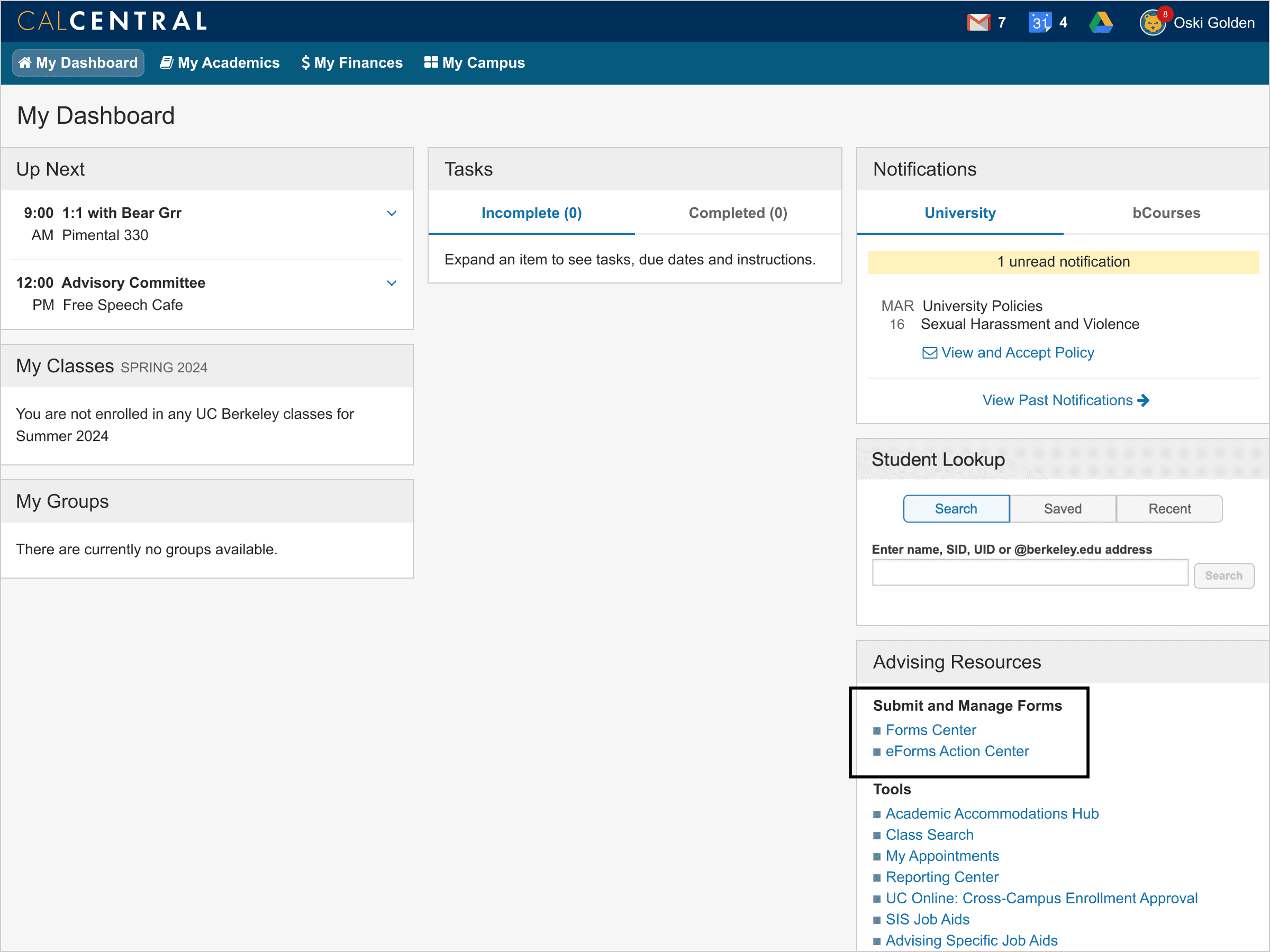Click the arrow icon after View Past Notifications

point(1144,400)
